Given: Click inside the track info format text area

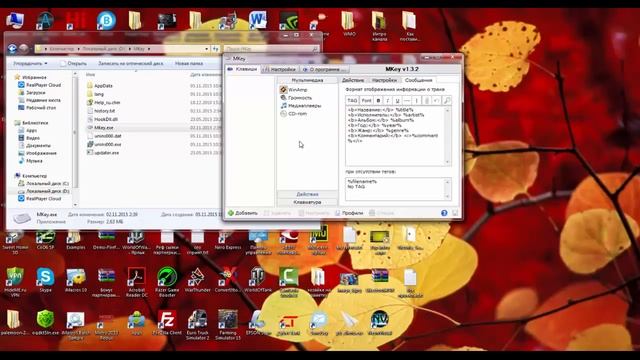Looking at the screenshot, I should pos(395,136).
